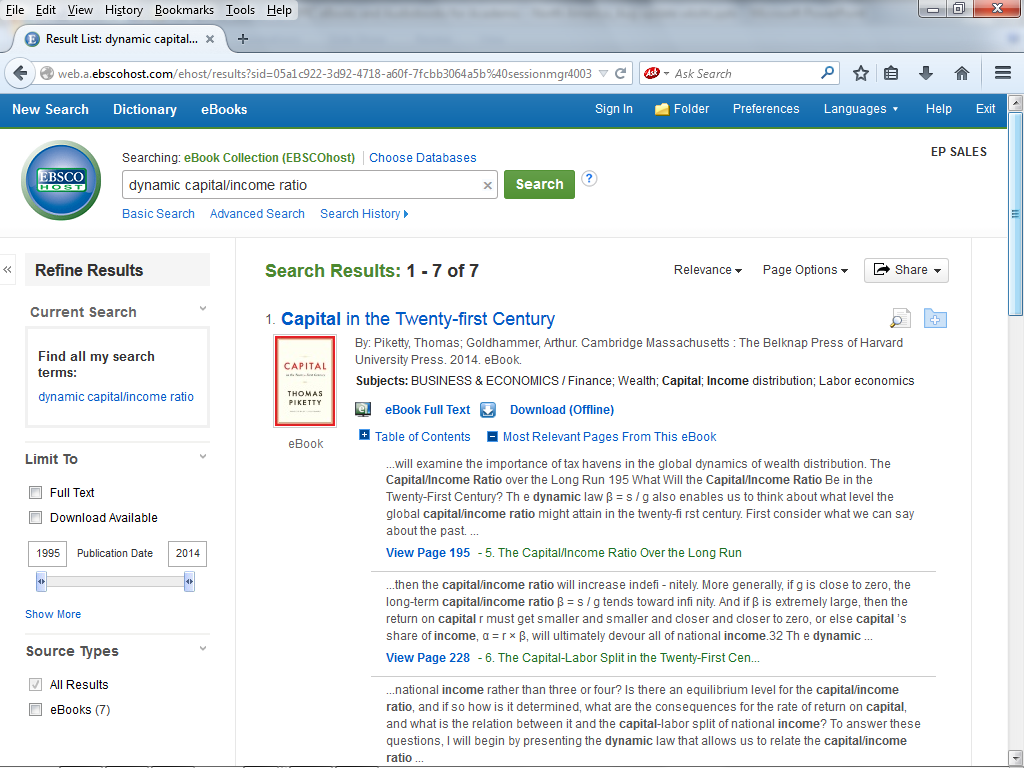Open the Ask search engine dropdown
This screenshot has height=768, width=1024.
coord(666,73)
